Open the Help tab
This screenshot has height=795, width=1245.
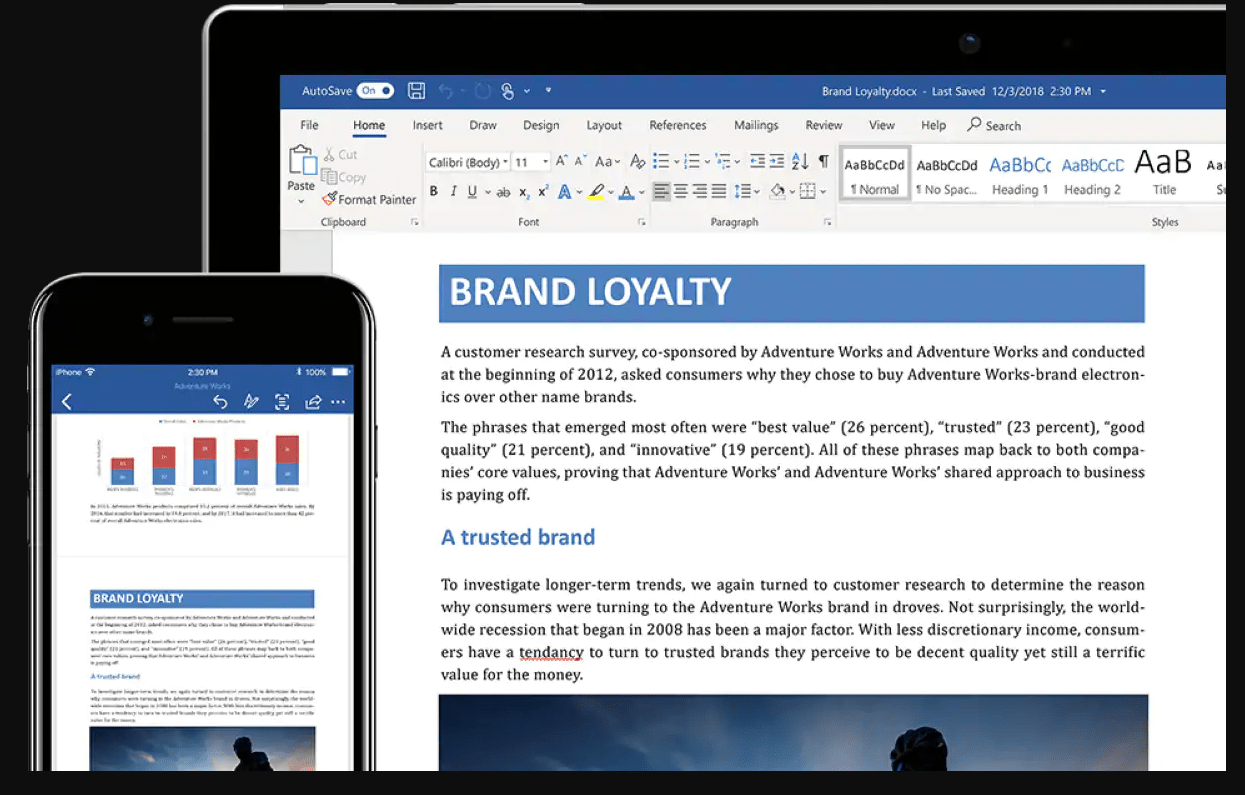934,125
